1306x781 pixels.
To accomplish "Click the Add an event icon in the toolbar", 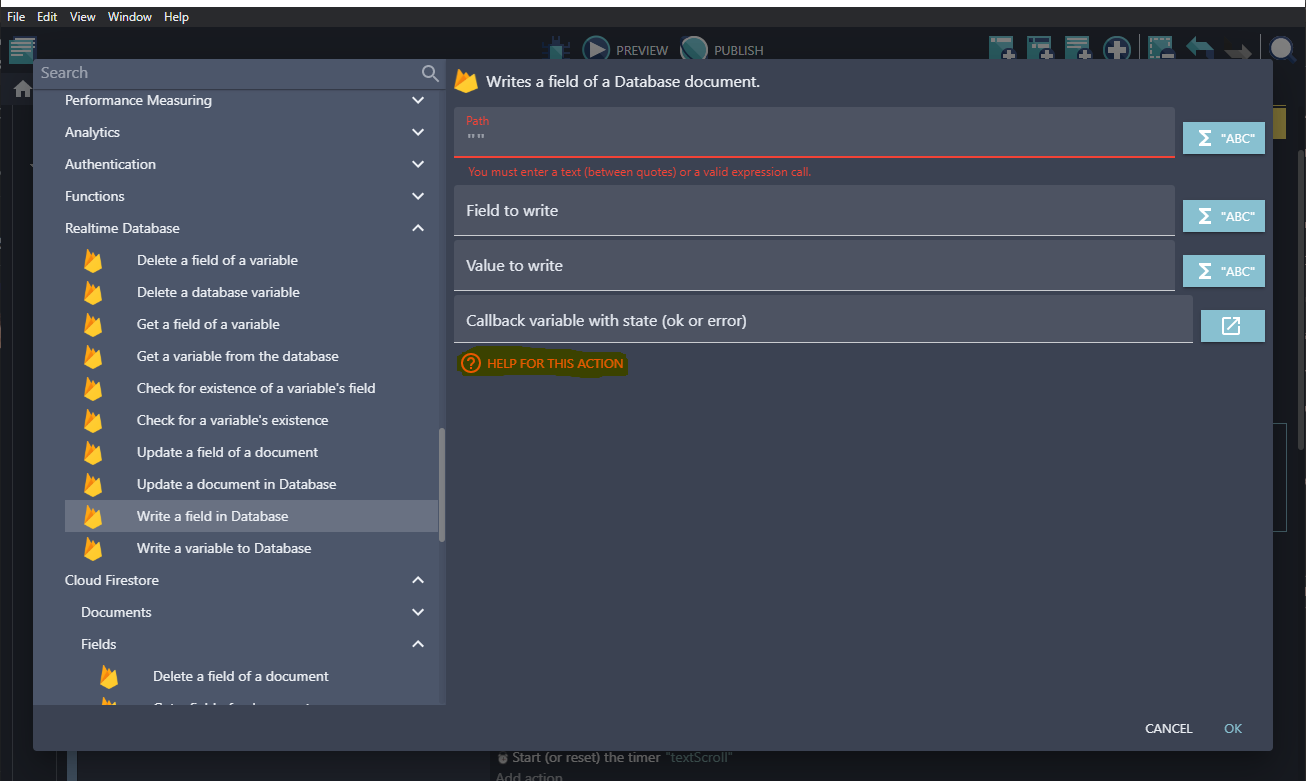I will pos(1002,49).
